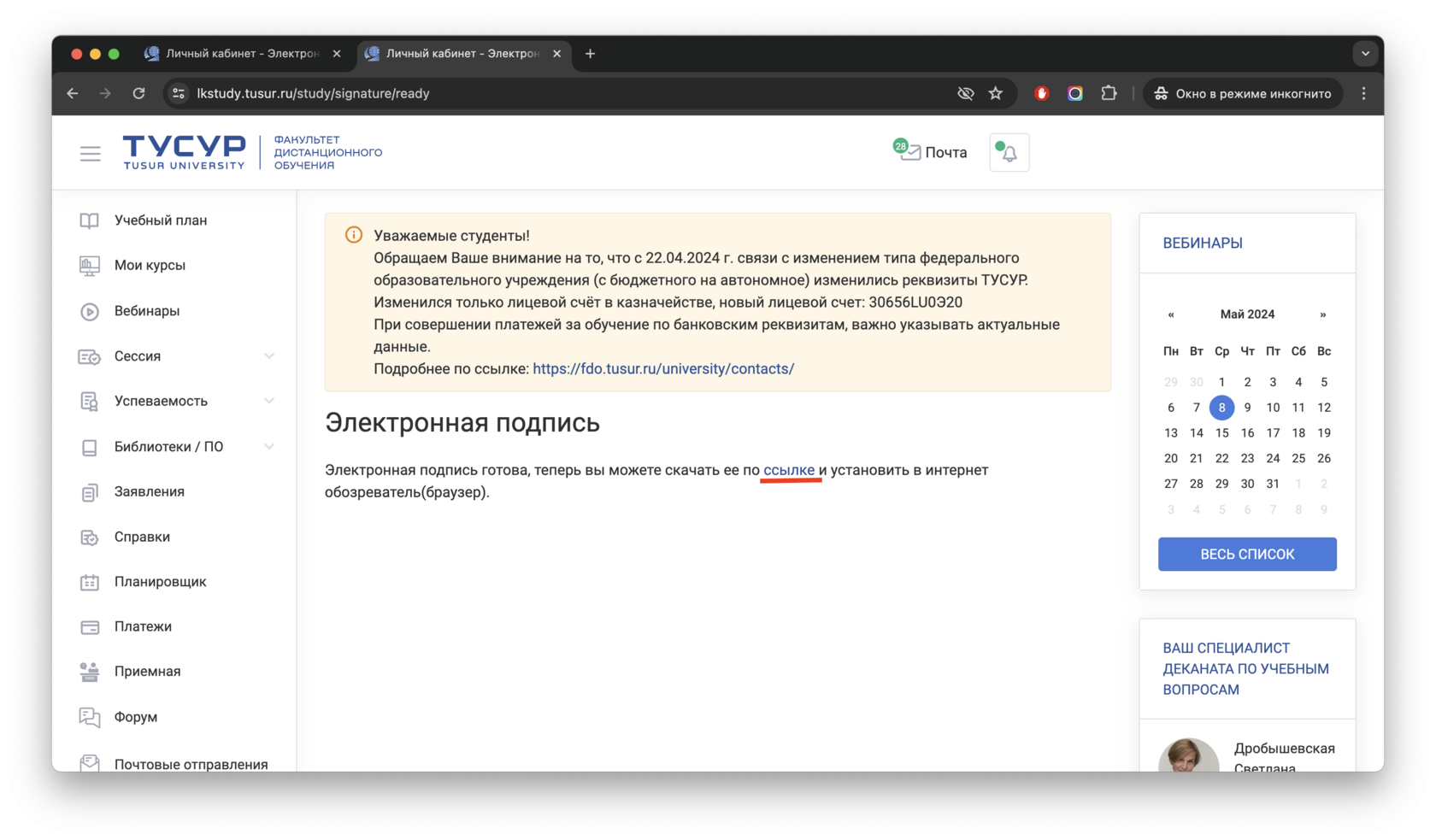Click the Форум chat icon

(89, 717)
